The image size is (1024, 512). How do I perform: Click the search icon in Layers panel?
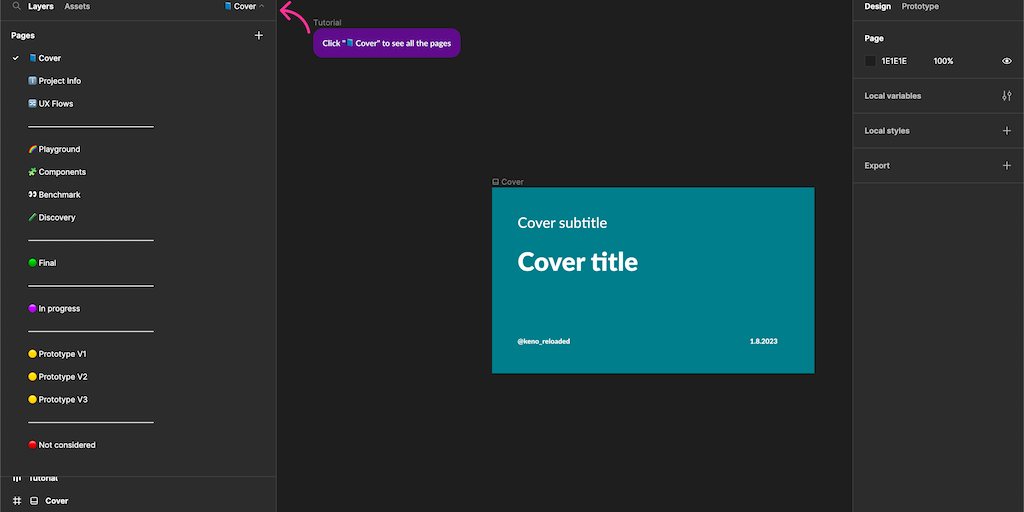(x=16, y=6)
